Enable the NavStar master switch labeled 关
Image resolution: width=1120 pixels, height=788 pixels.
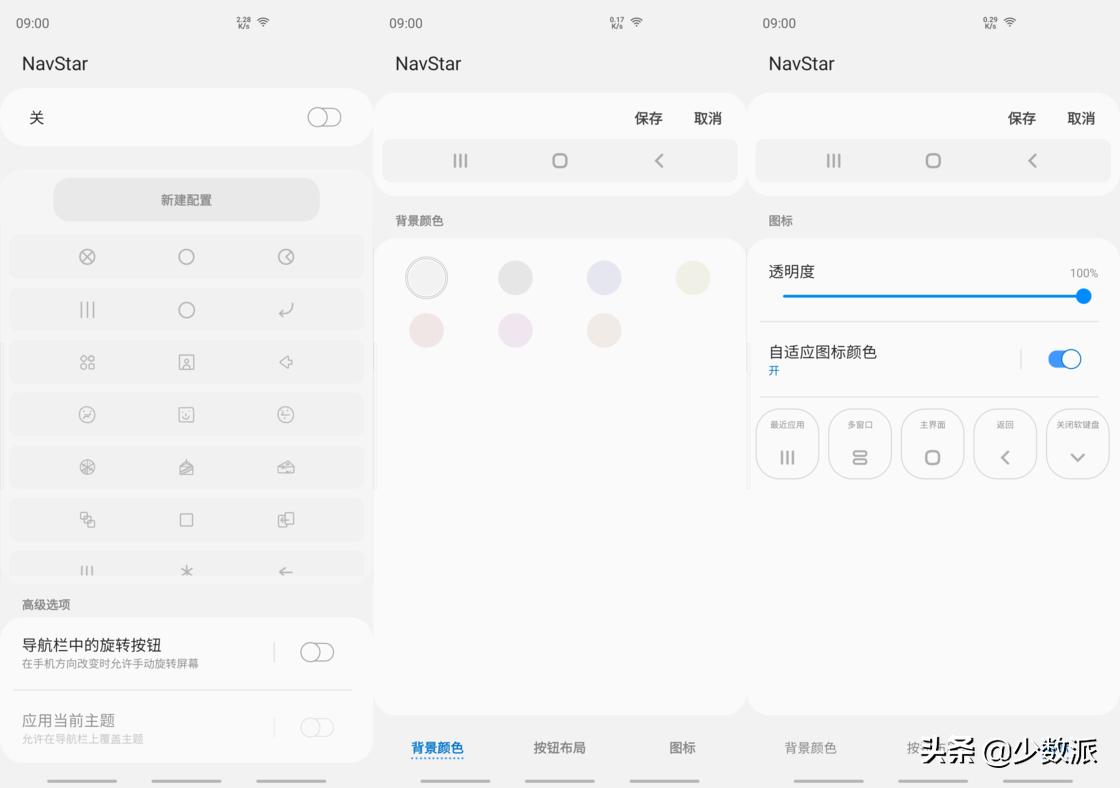(x=323, y=117)
